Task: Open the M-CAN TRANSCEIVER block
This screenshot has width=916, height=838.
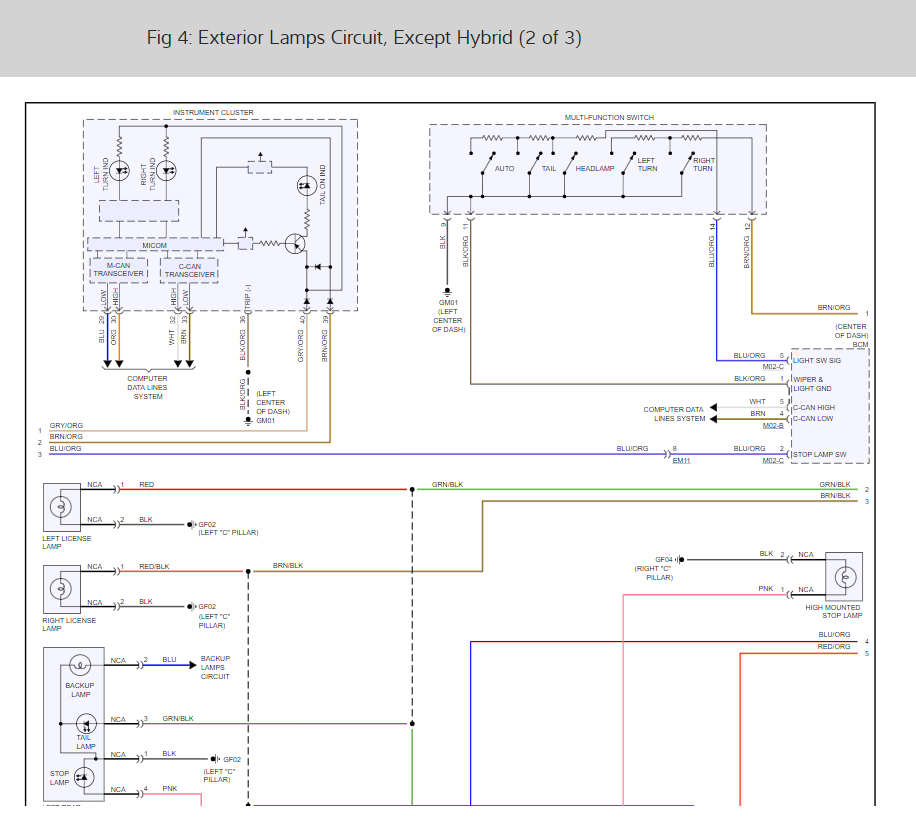Action: tap(118, 269)
